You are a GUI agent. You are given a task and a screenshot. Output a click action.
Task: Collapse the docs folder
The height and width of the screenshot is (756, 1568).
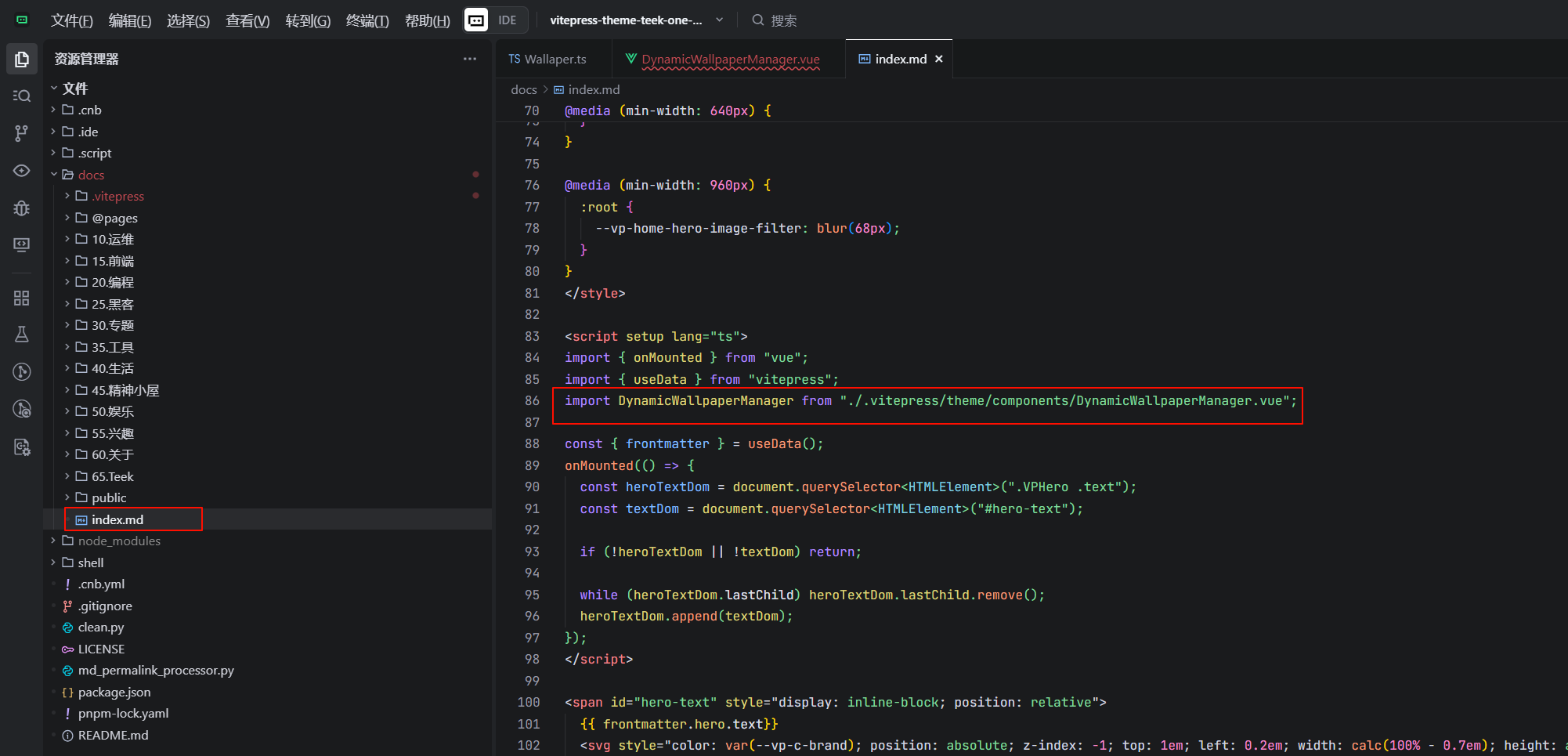54,175
